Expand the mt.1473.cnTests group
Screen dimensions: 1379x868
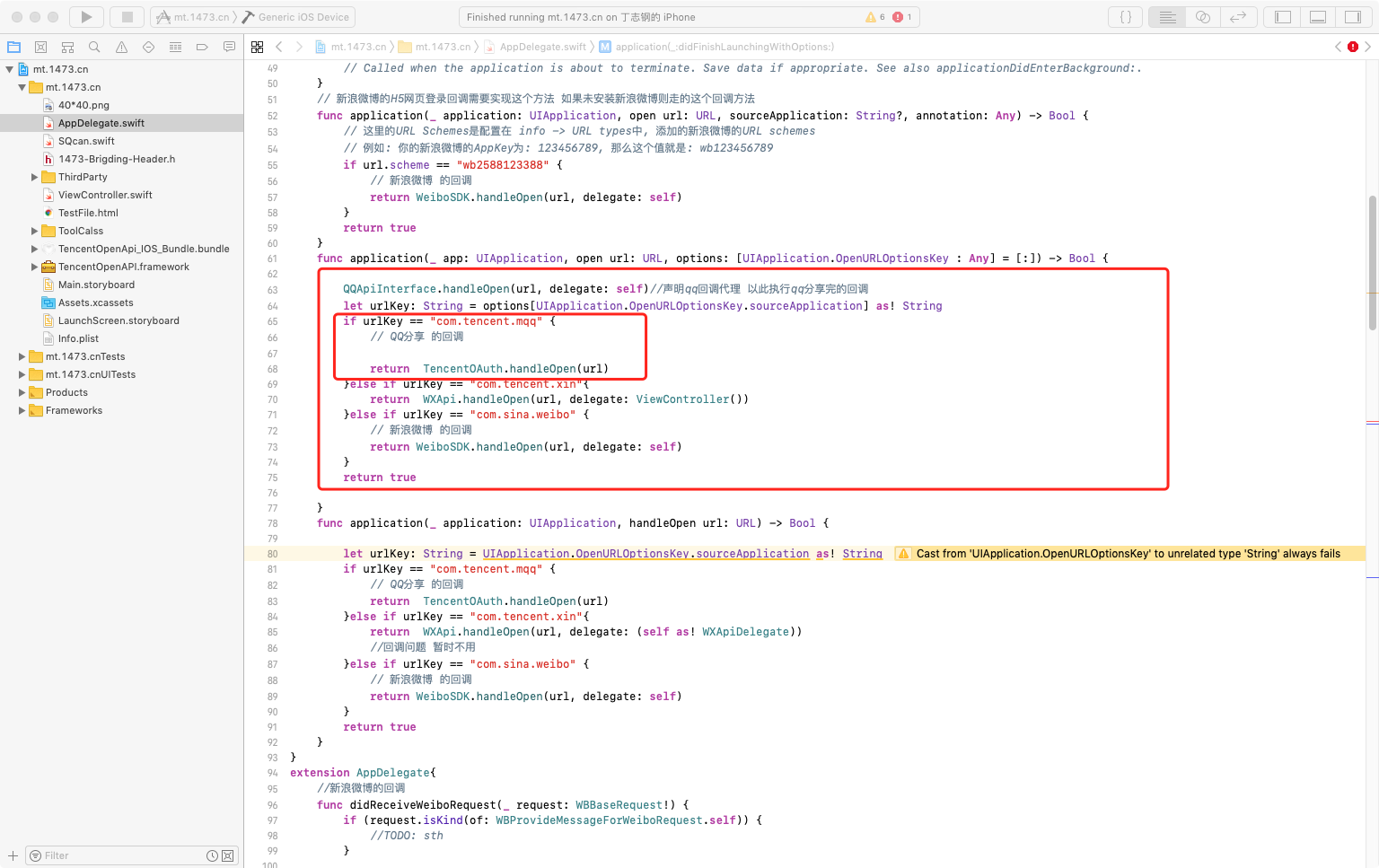[22, 356]
